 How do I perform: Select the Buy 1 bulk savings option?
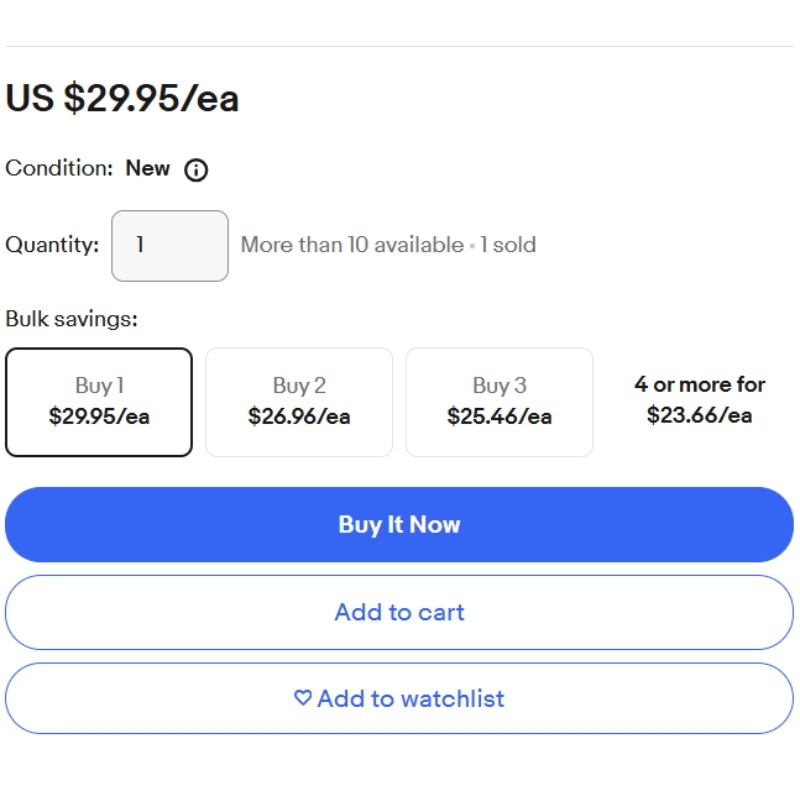[99, 402]
